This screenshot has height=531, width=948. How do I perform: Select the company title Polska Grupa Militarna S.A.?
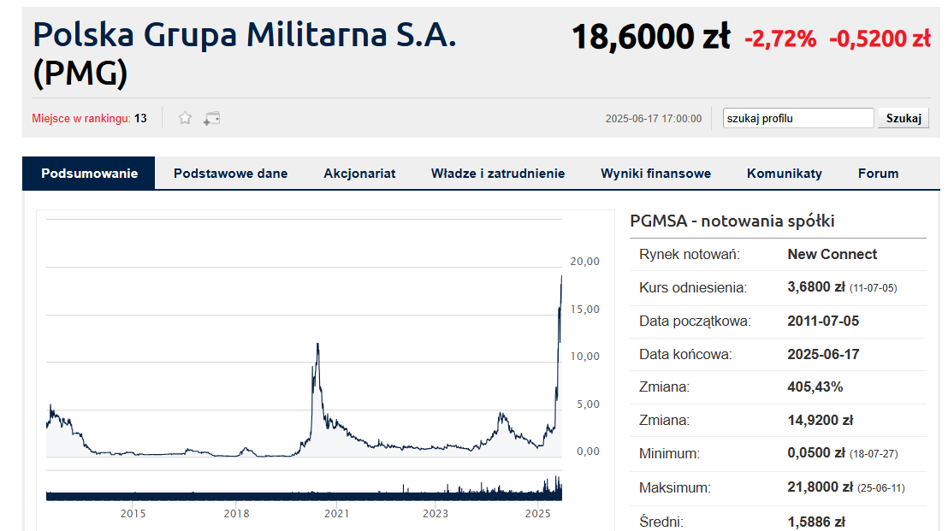pos(244,34)
